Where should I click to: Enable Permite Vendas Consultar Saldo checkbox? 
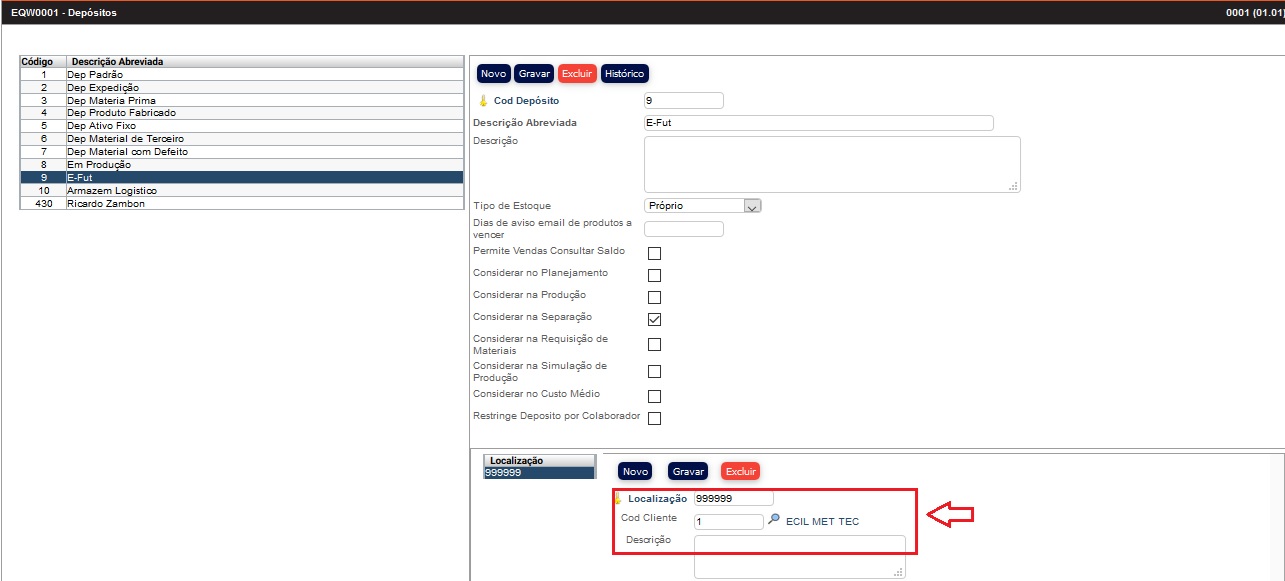click(654, 253)
